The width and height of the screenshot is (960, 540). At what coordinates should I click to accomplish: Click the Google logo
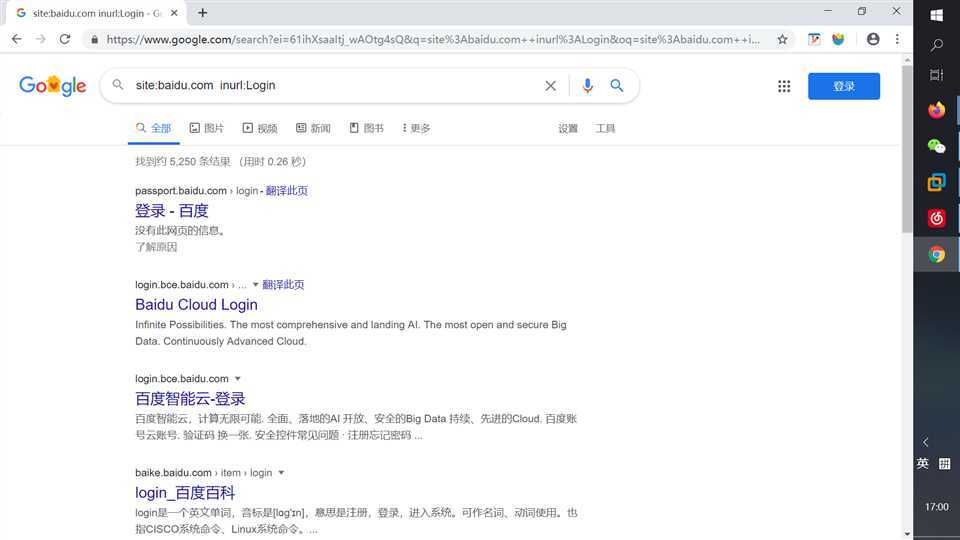tap(53, 86)
